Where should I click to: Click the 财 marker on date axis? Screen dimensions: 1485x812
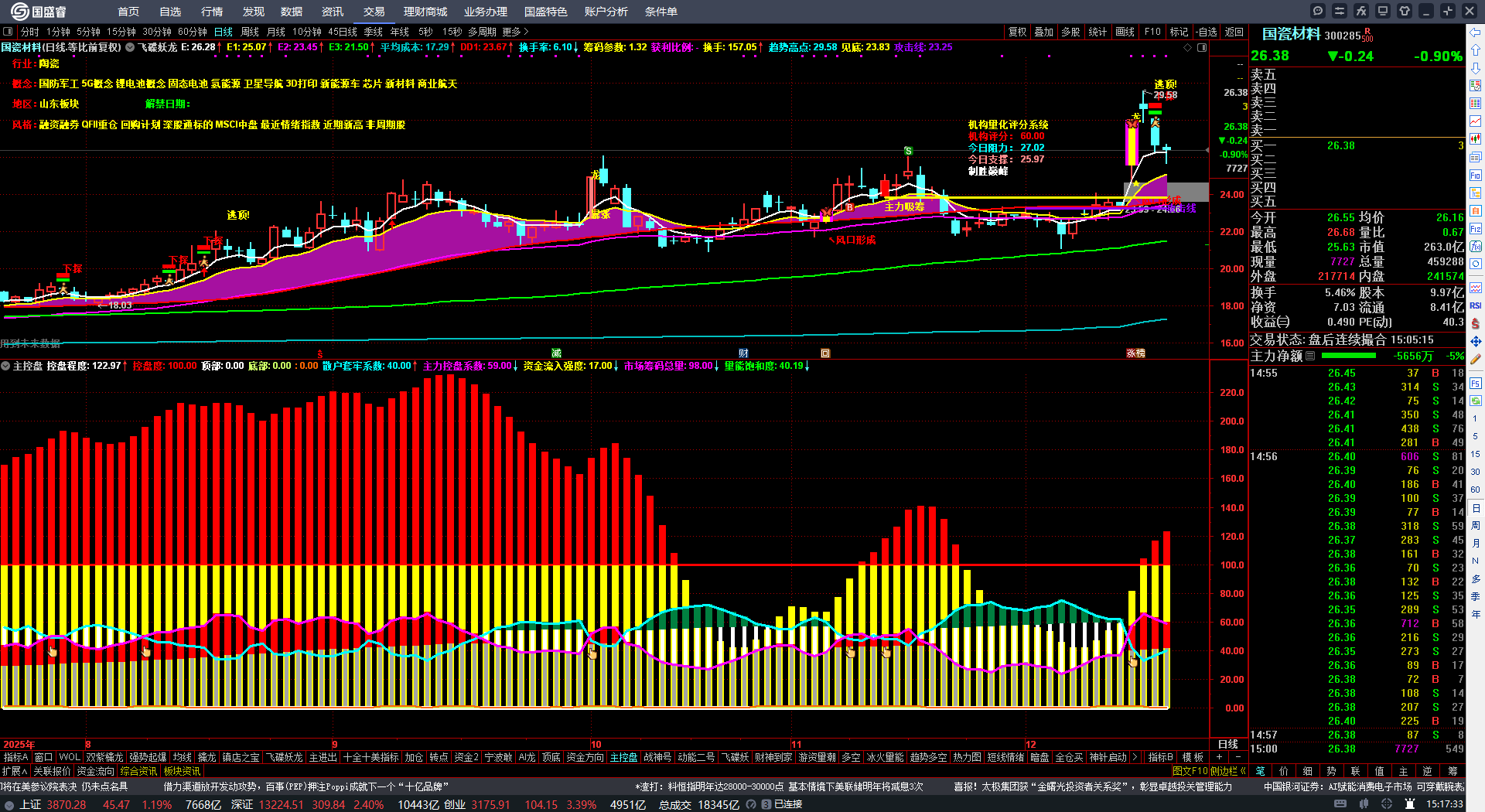[x=743, y=353]
